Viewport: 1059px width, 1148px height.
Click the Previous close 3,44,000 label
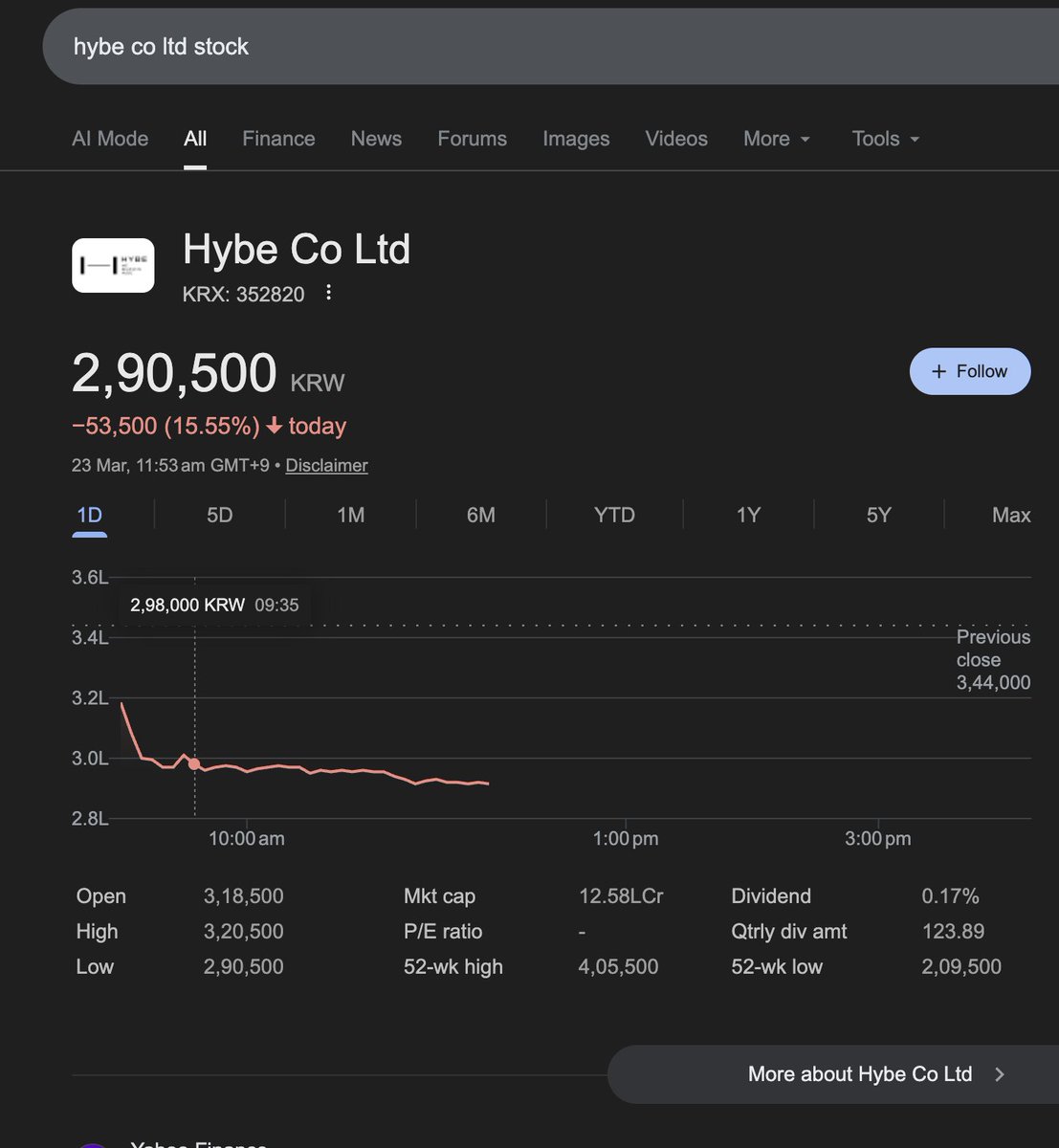click(x=993, y=659)
